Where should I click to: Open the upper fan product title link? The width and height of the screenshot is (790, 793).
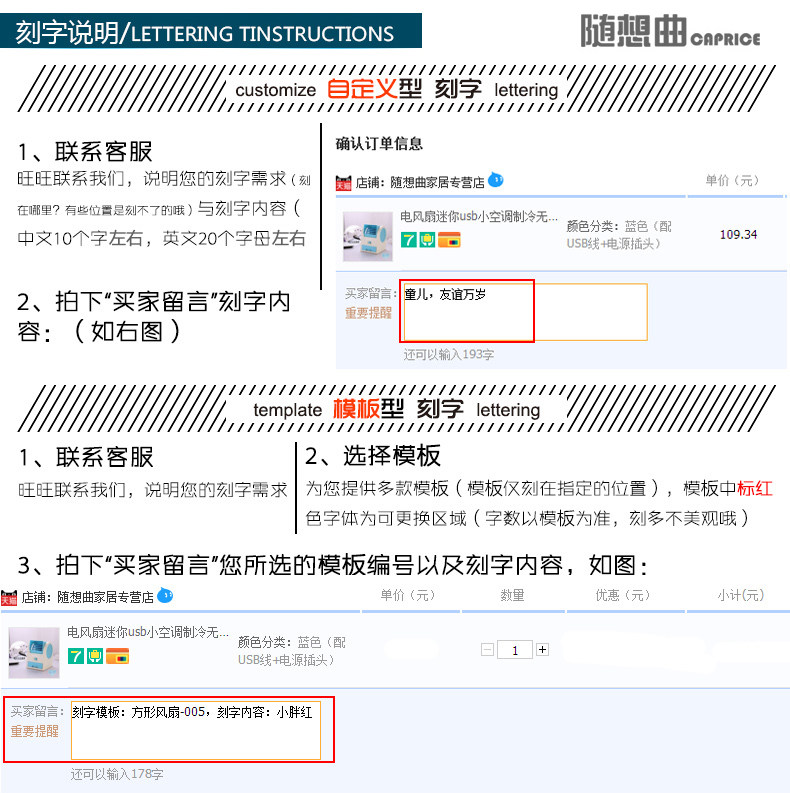478,216
